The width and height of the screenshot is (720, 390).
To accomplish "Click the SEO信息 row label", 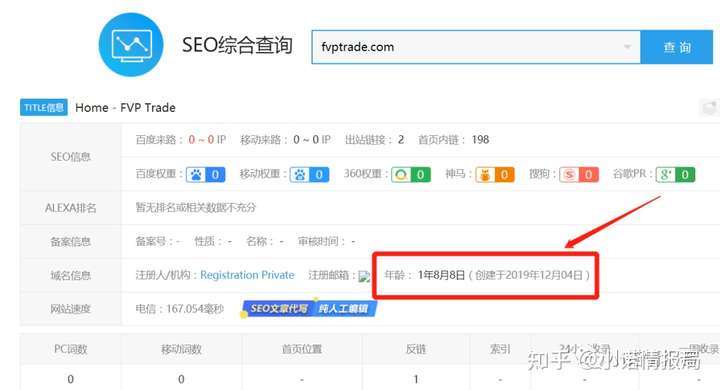I will click(70, 157).
